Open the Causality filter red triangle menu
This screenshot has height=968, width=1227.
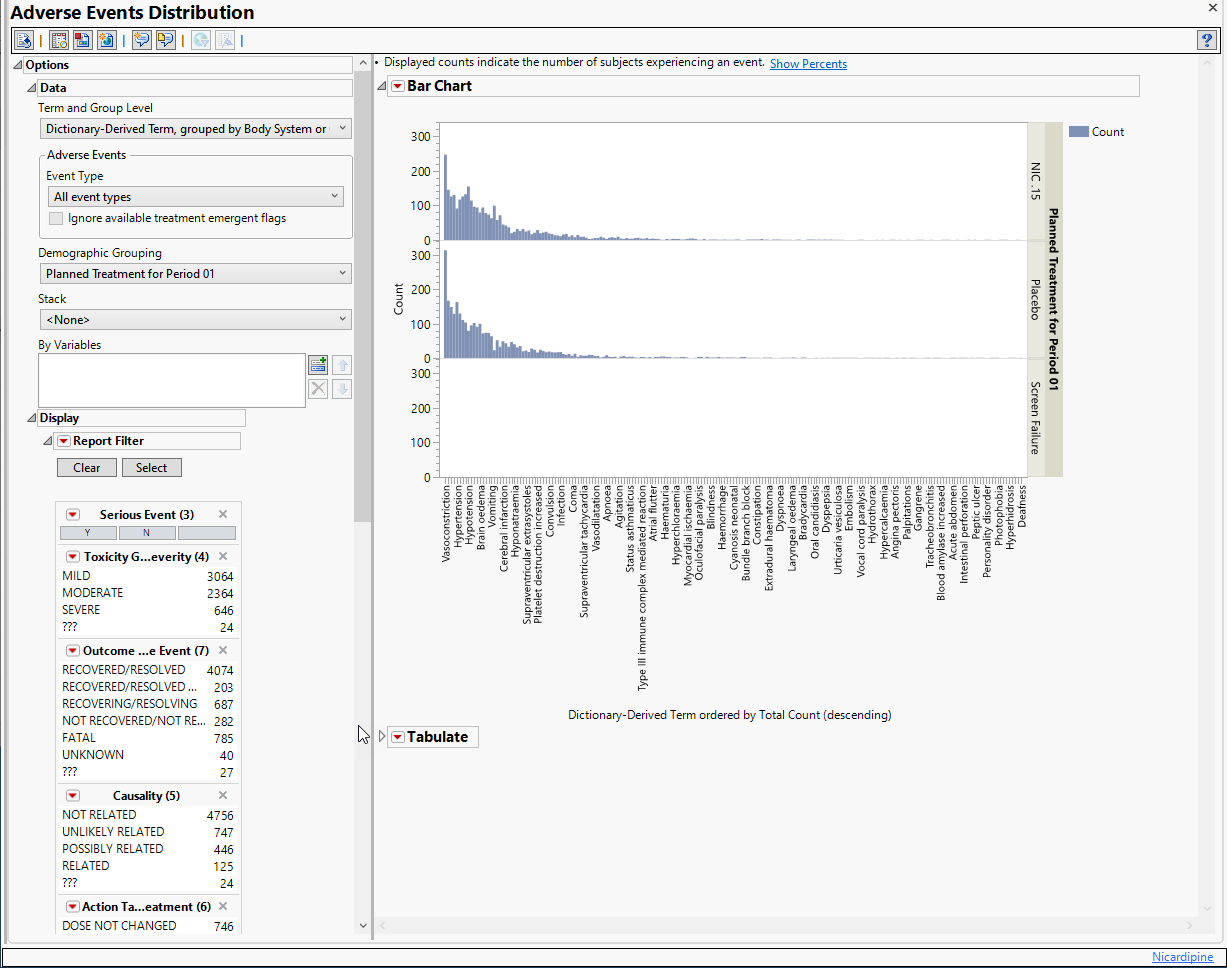(x=73, y=796)
